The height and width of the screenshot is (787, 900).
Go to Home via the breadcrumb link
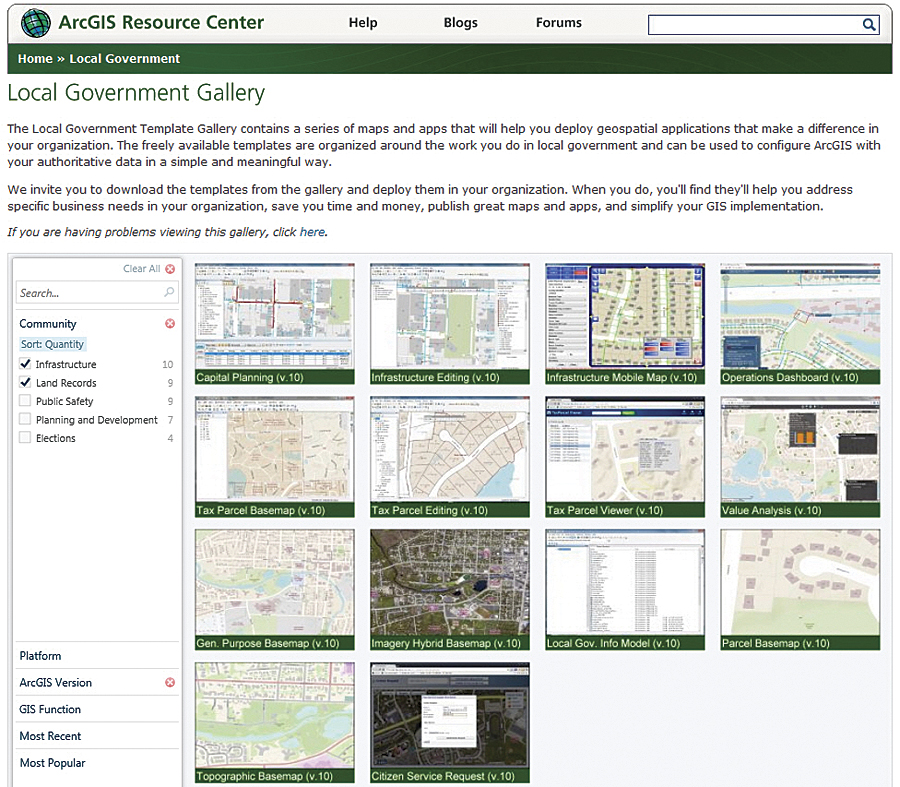34,58
